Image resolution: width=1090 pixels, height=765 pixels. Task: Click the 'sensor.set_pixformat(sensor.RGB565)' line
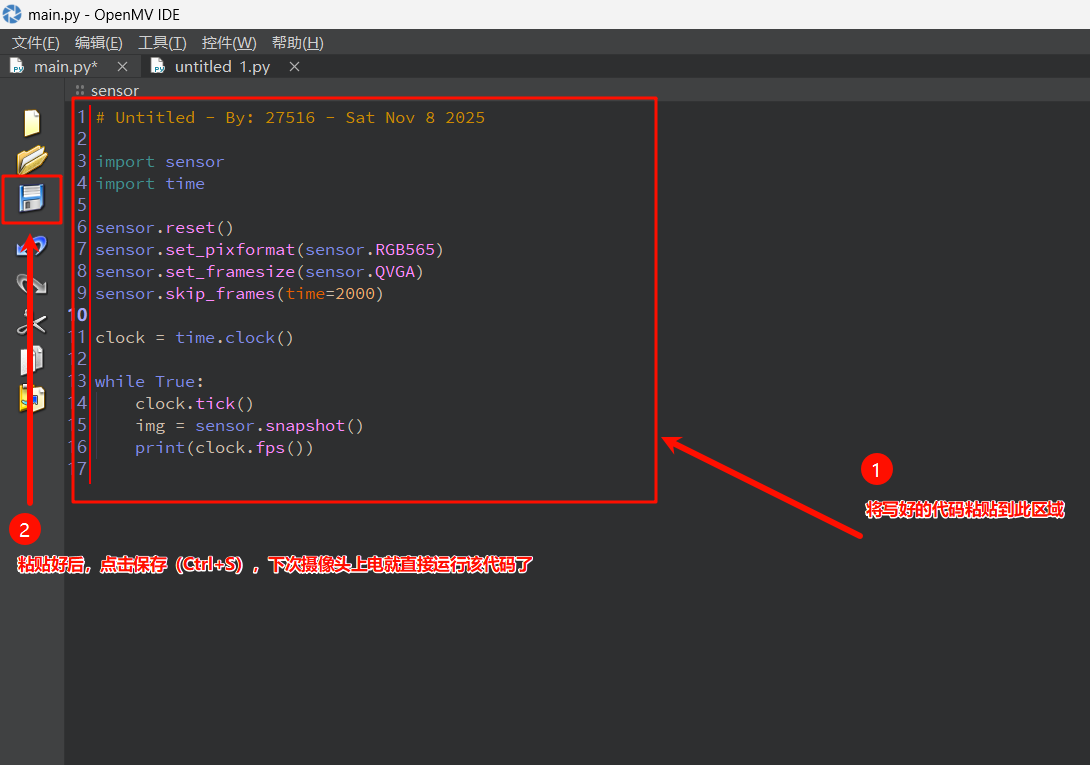coord(269,250)
